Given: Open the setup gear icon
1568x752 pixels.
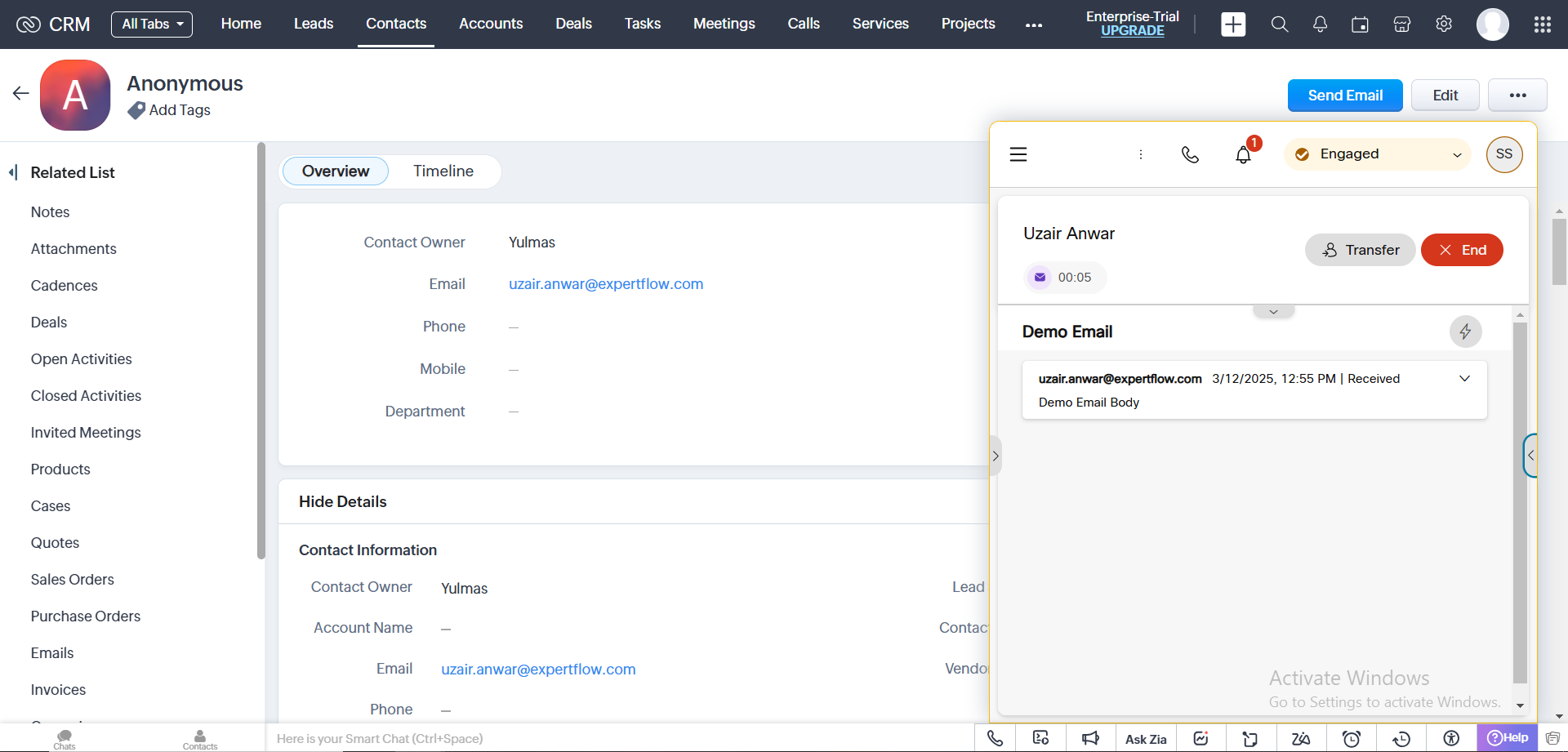Looking at the screenshot, I should pyautogui.click(x=1444, y=24).
